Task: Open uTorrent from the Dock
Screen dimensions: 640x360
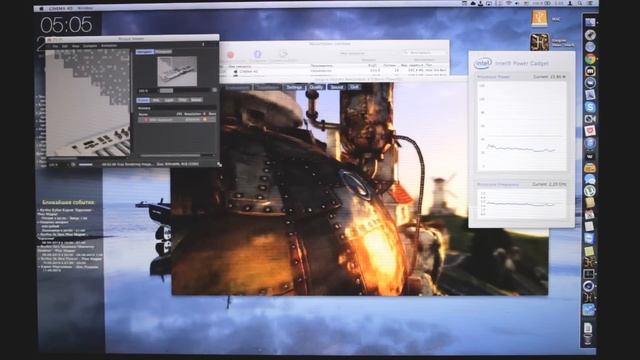Action: [x=590, y=191]
